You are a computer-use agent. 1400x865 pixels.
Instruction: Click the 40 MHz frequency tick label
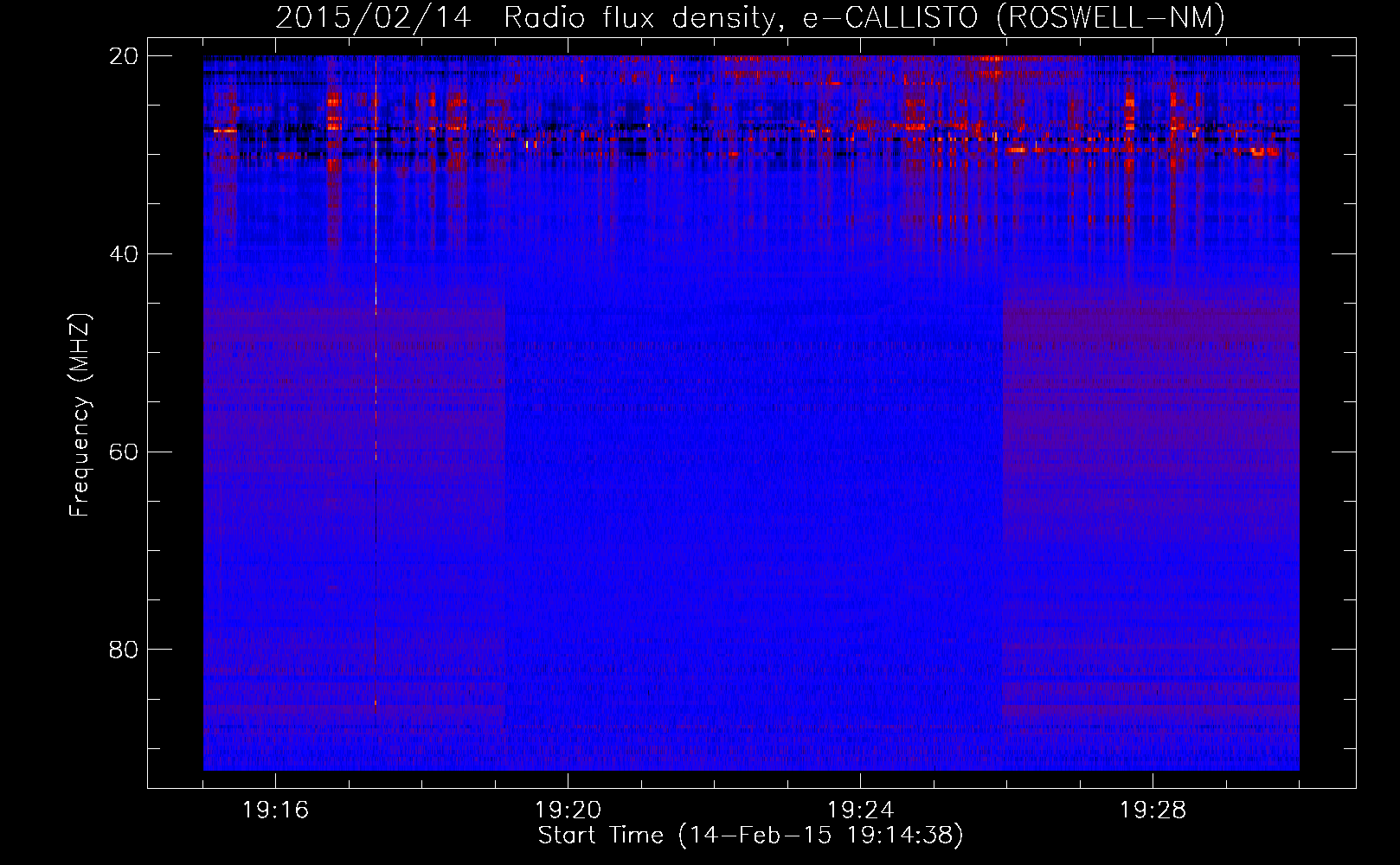pos(124,254)
